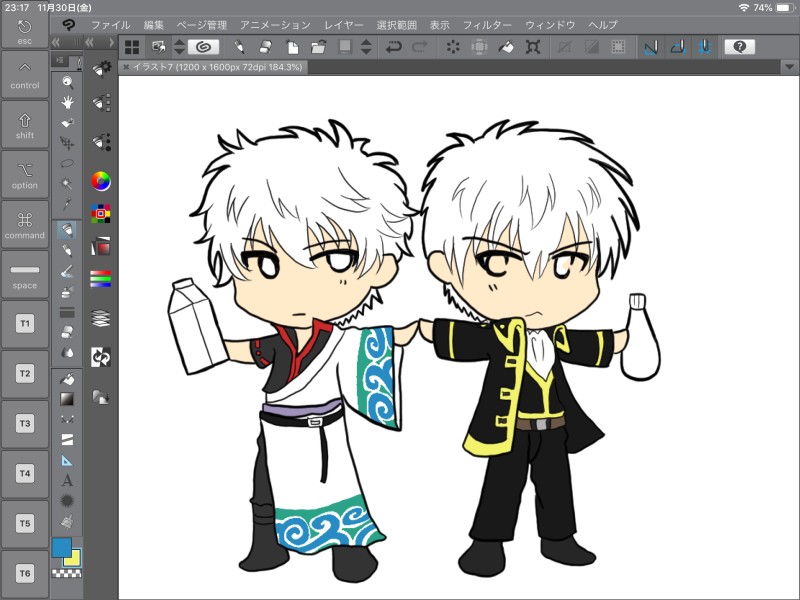Pick the Lasso selection tool

(x=67, y=164)
